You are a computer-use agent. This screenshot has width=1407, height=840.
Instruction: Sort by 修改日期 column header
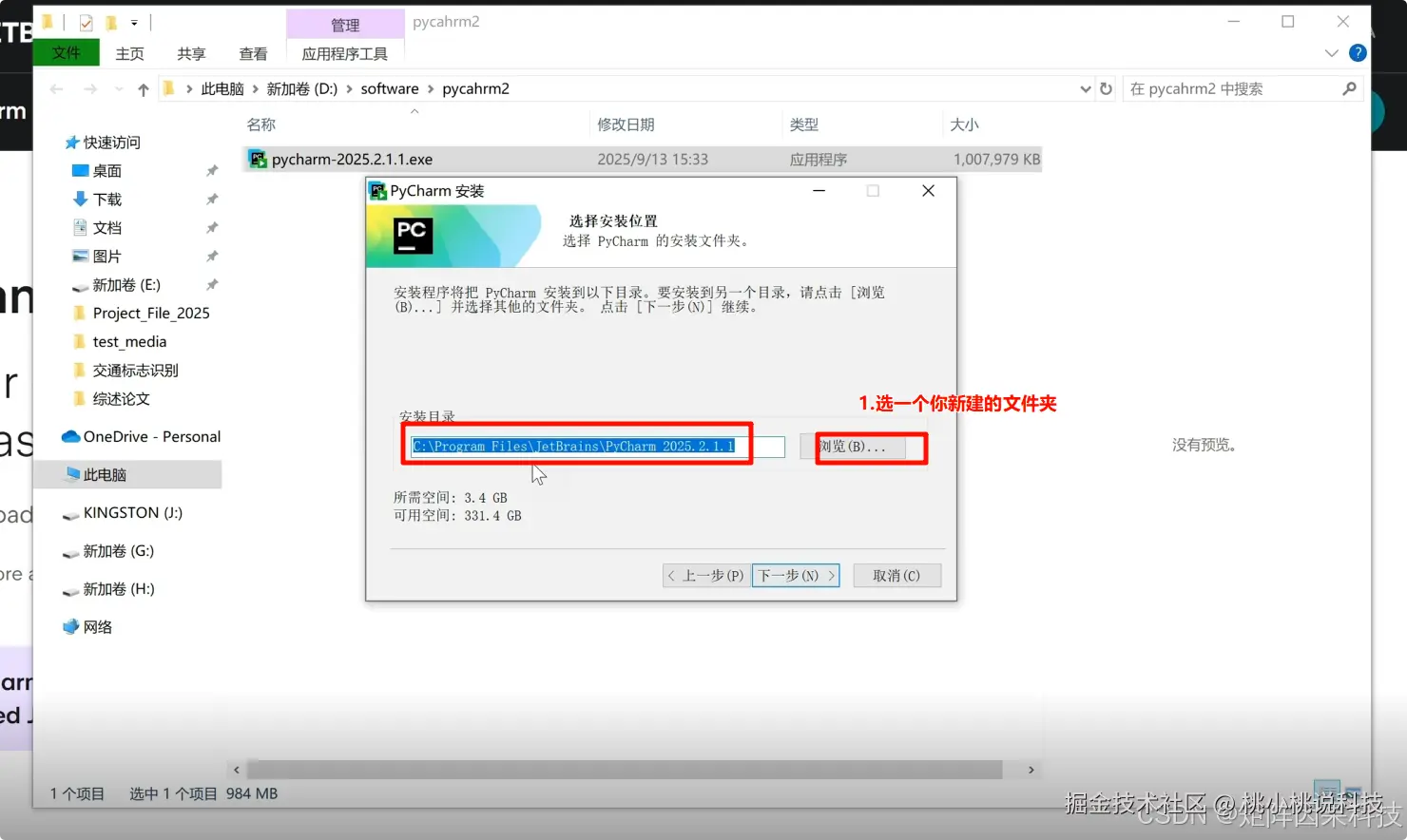click(x=626, y=124)
